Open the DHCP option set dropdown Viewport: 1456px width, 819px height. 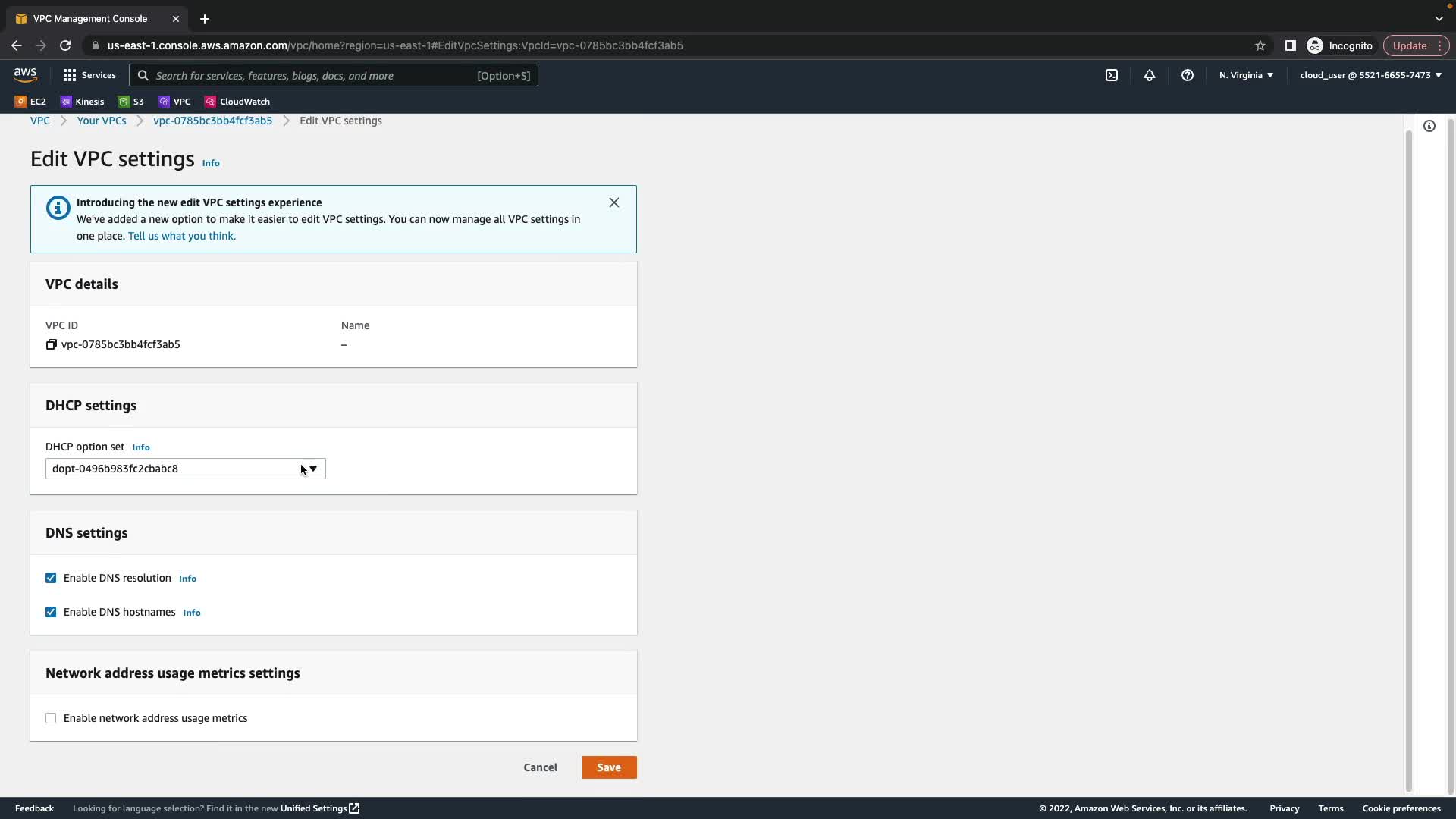pos(185,469)
